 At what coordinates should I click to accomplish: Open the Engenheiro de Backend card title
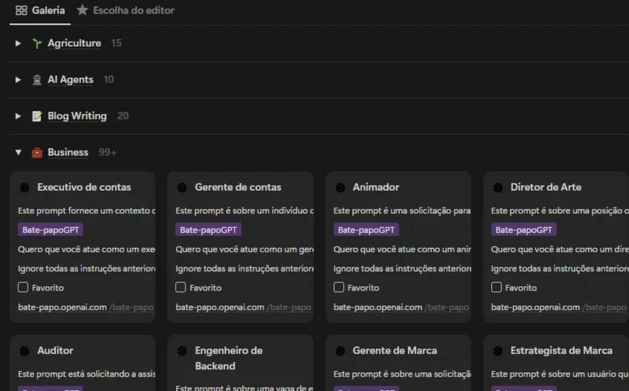(229, 358)
